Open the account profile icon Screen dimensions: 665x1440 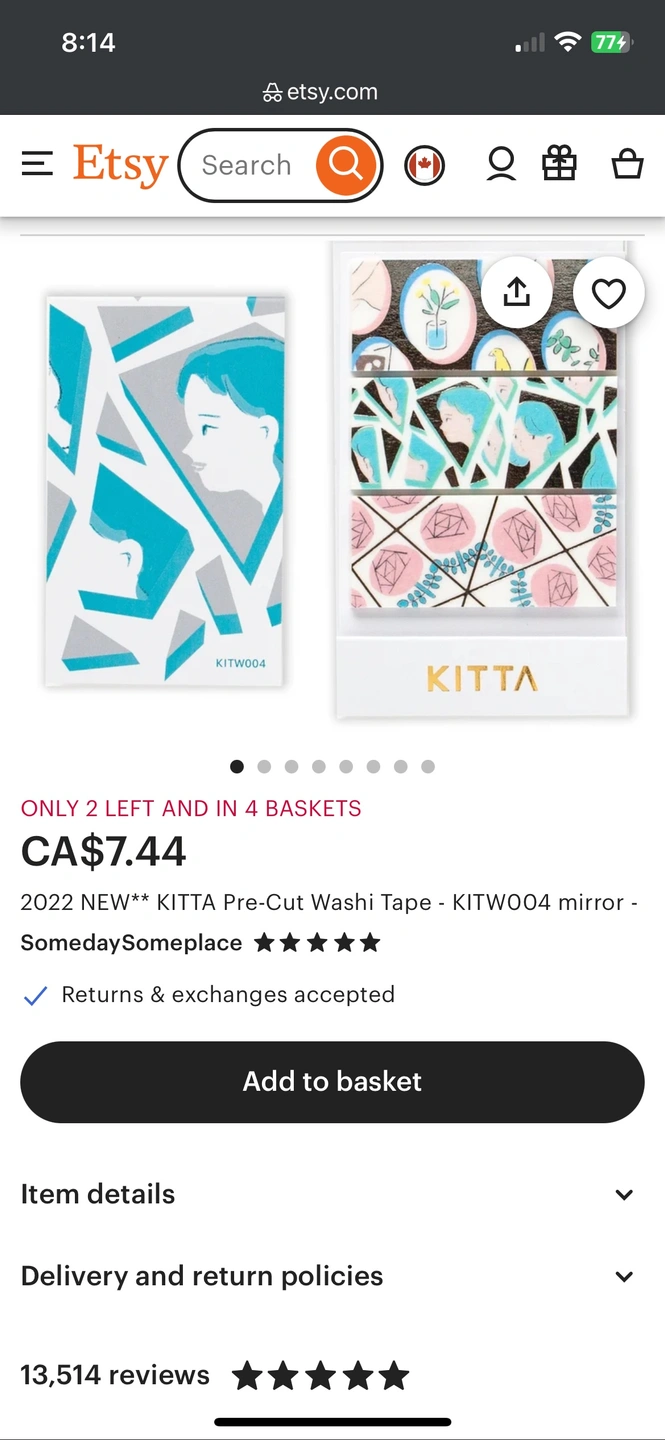(501, 164)
